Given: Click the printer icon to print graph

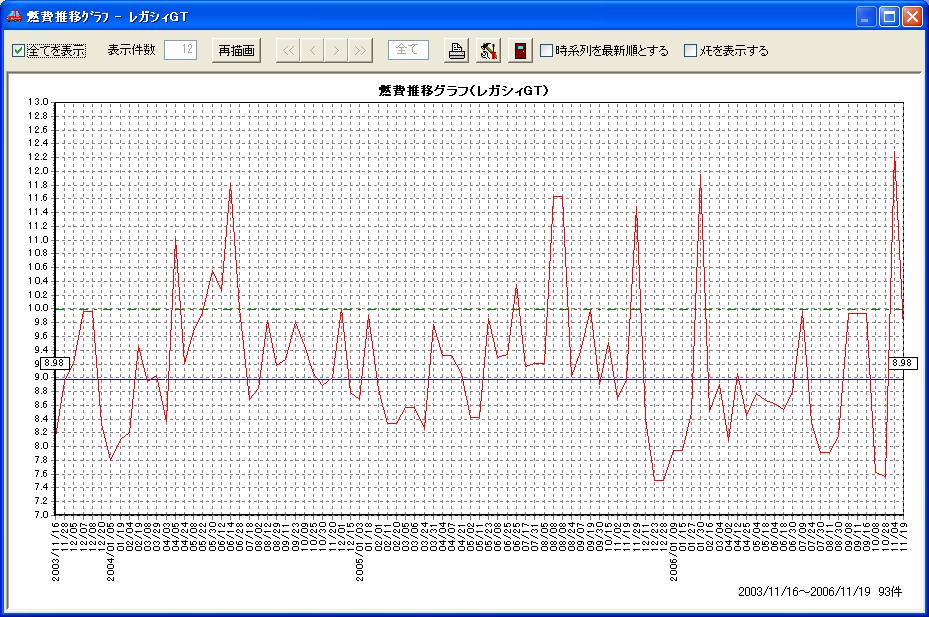Looking at the screenshot, I should [x=457, y=51].
